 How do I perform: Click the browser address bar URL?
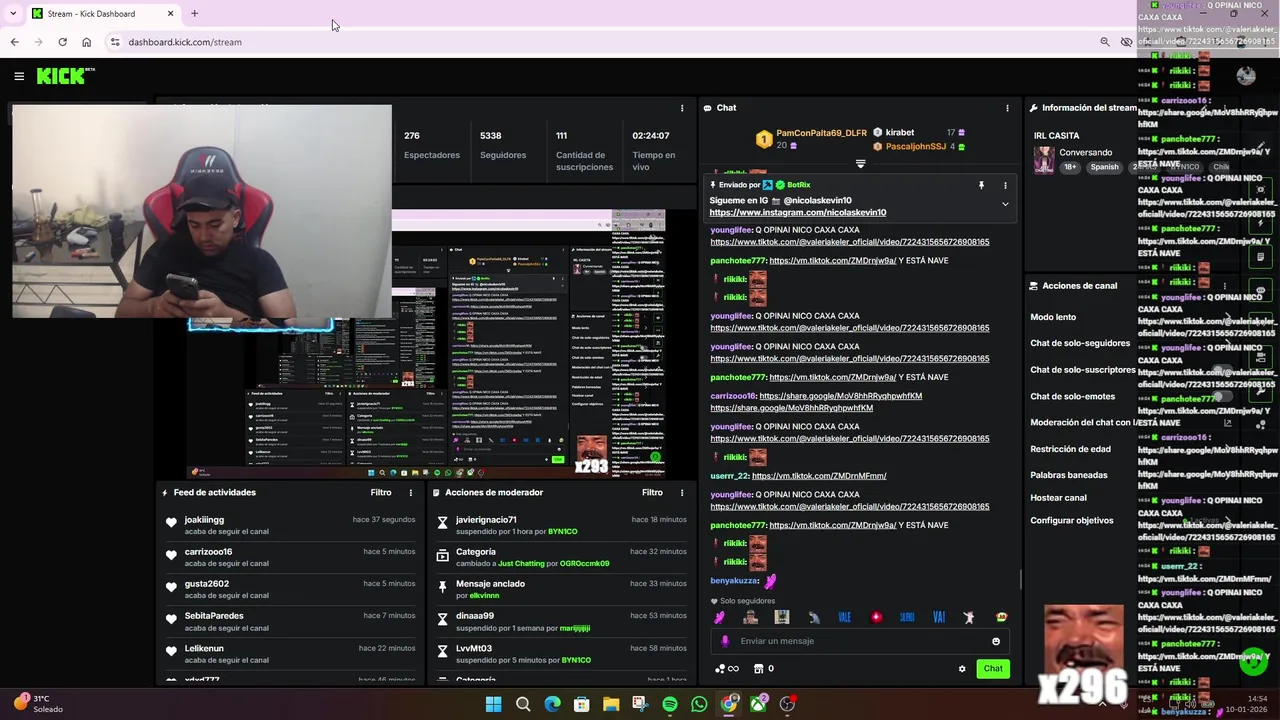[185, 42]
